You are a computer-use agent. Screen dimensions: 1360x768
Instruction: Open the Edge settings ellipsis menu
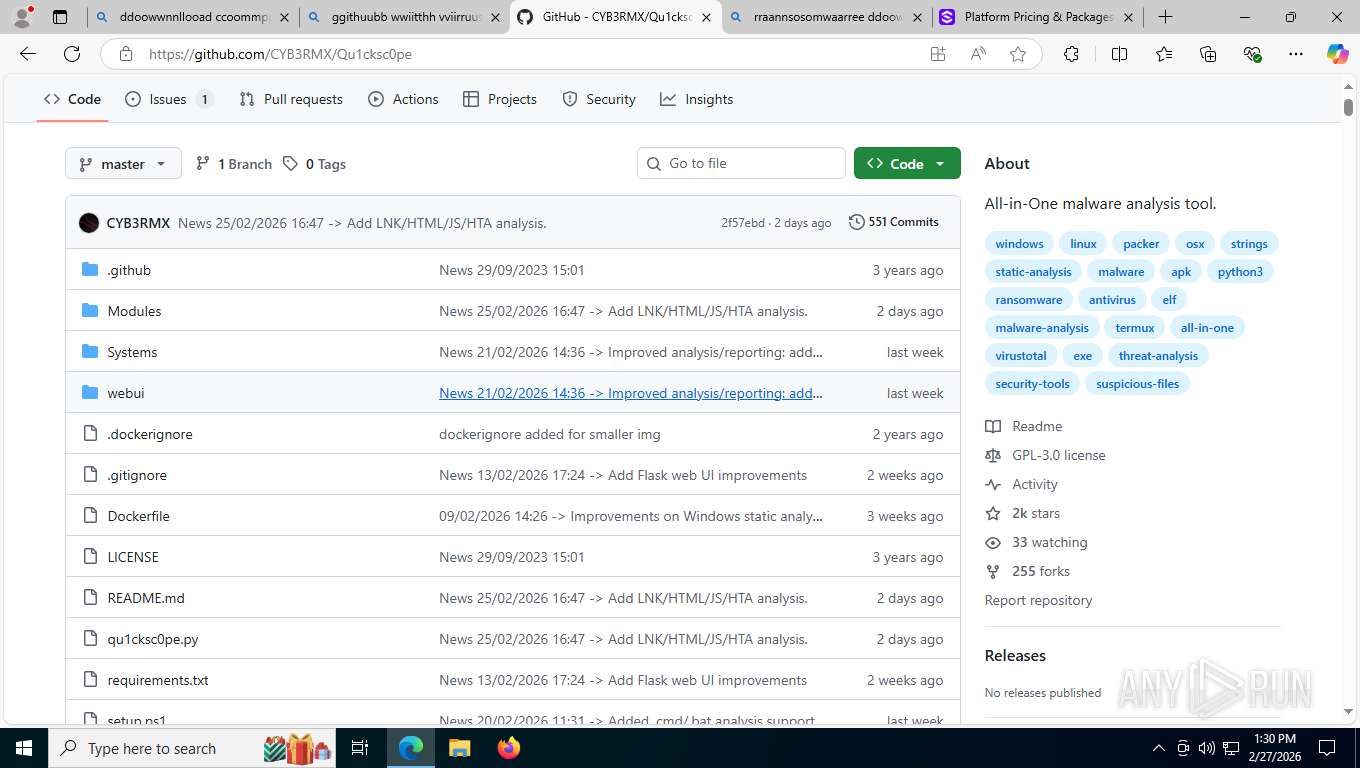pos(1296,54)
